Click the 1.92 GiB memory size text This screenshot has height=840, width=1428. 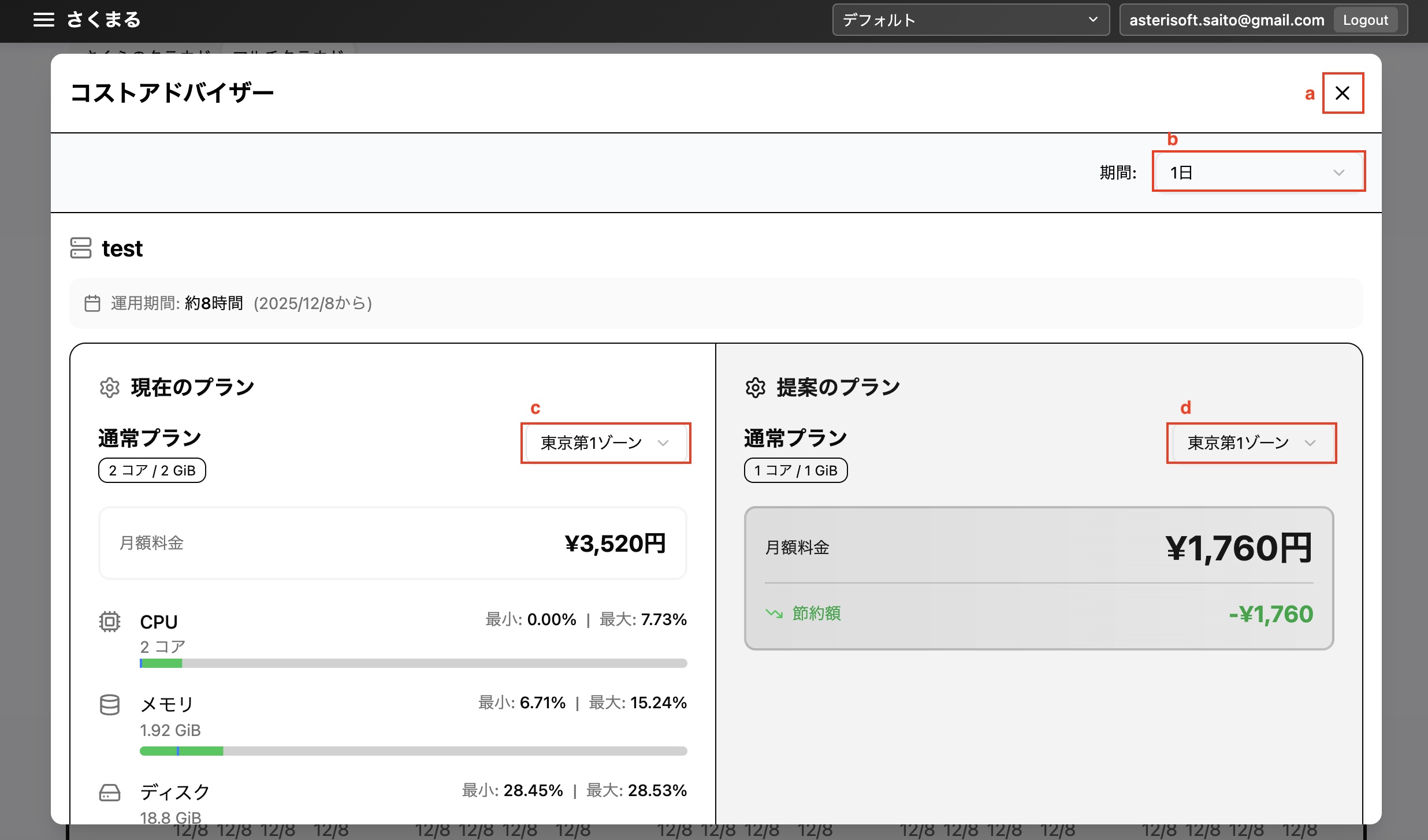[170, 731]
